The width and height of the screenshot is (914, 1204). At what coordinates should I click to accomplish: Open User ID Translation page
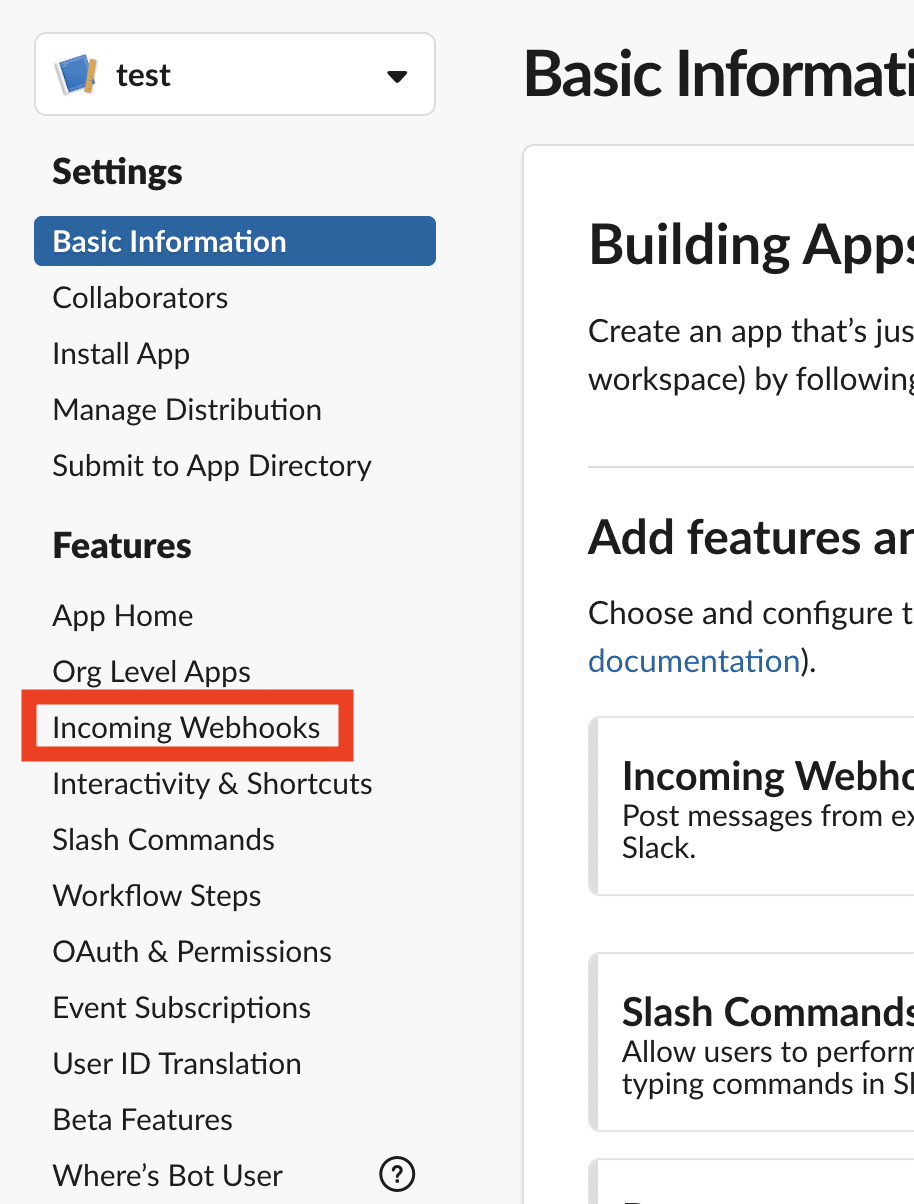pyautogui.click(x=177, y=1064)
